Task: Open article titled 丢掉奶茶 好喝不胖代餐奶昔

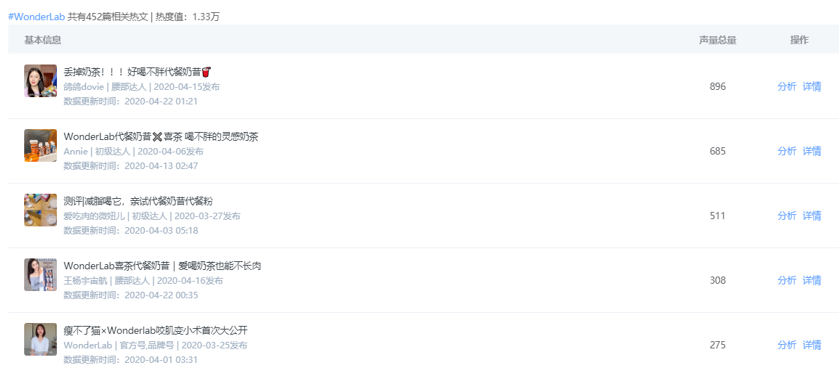Action: click(138, 72)
